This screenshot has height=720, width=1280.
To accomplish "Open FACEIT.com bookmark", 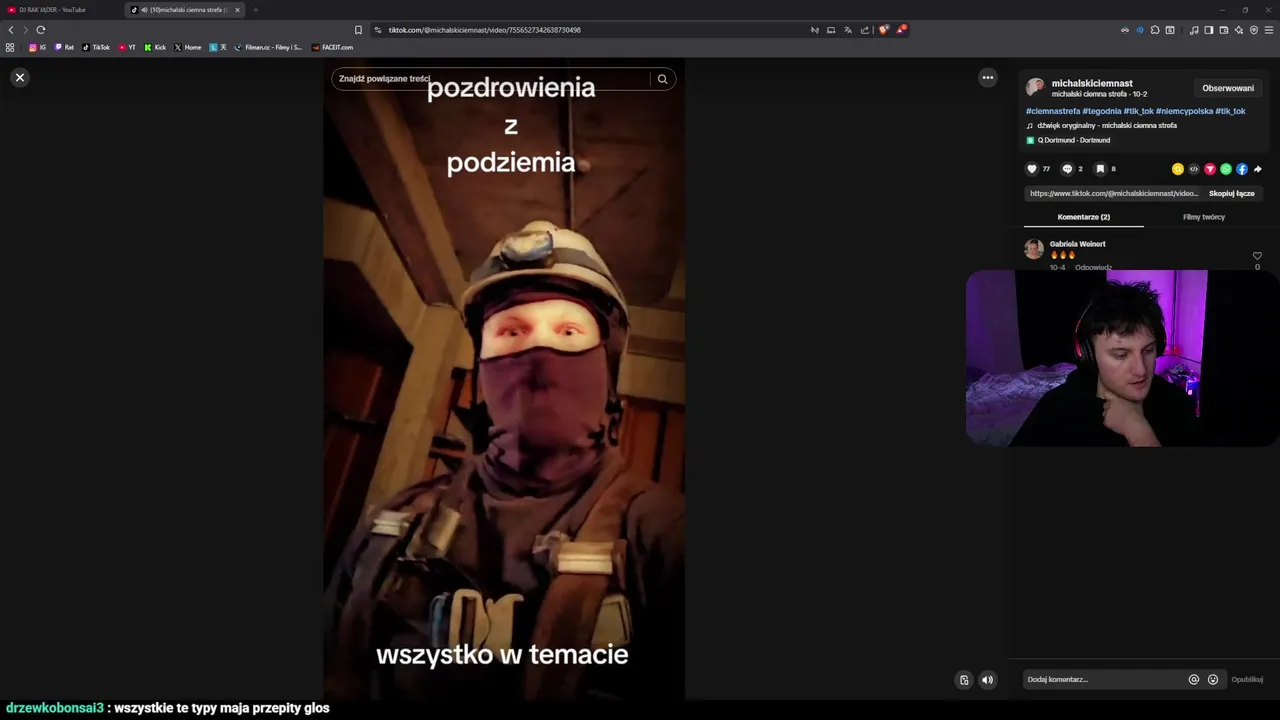I will (x=332, y=47).
